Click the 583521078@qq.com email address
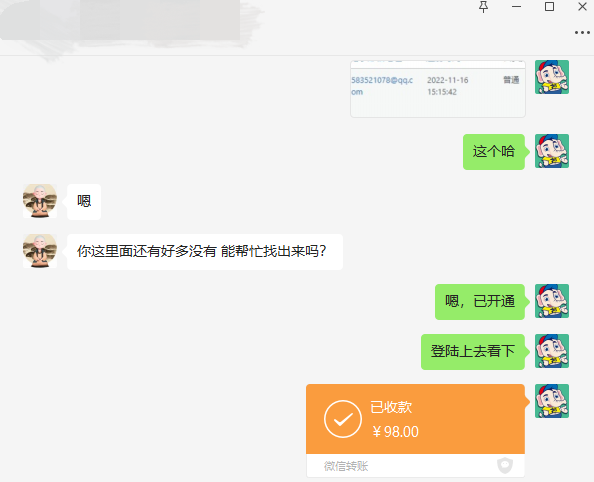 click(x=382, y=86)
